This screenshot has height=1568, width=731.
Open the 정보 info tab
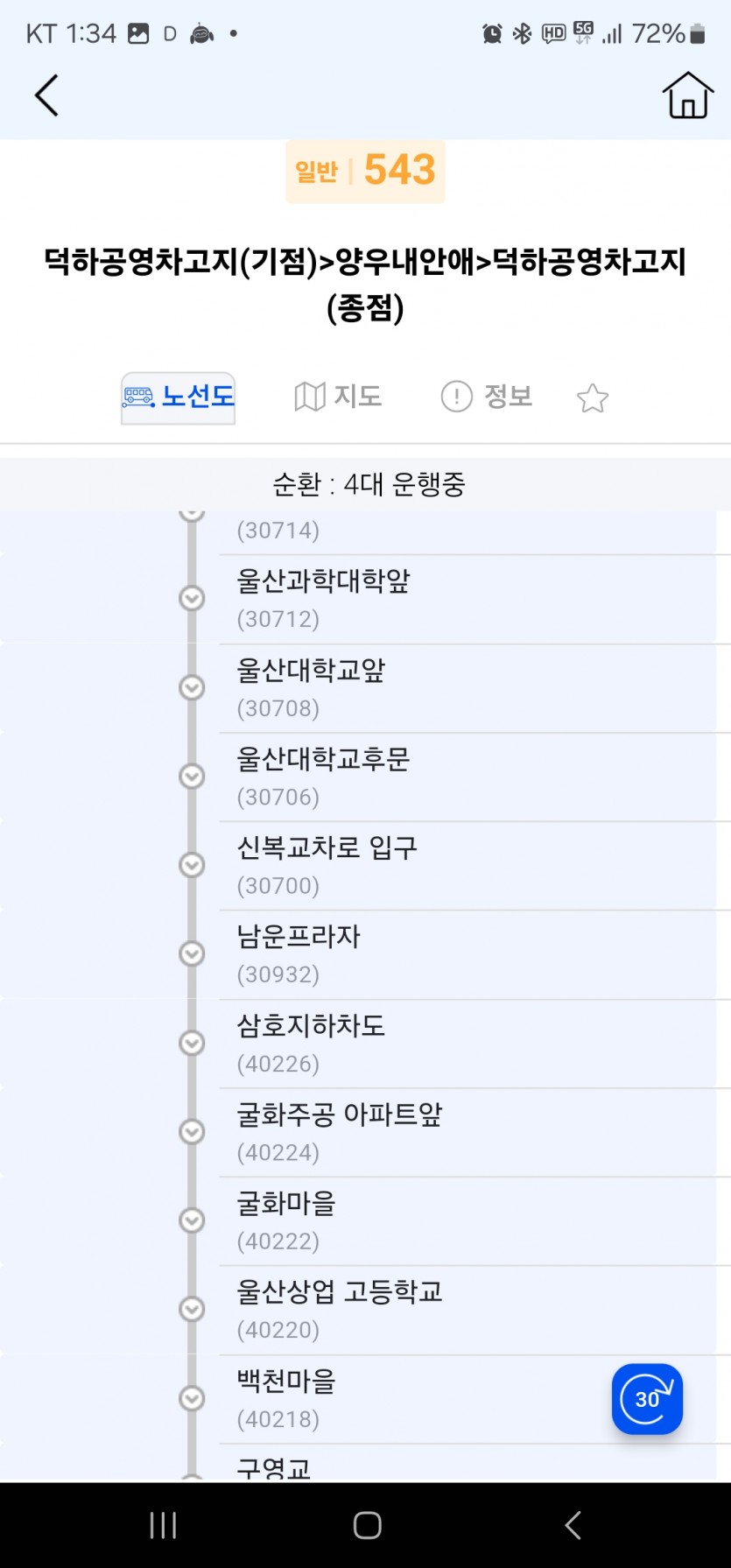click(x=487, y=397)
